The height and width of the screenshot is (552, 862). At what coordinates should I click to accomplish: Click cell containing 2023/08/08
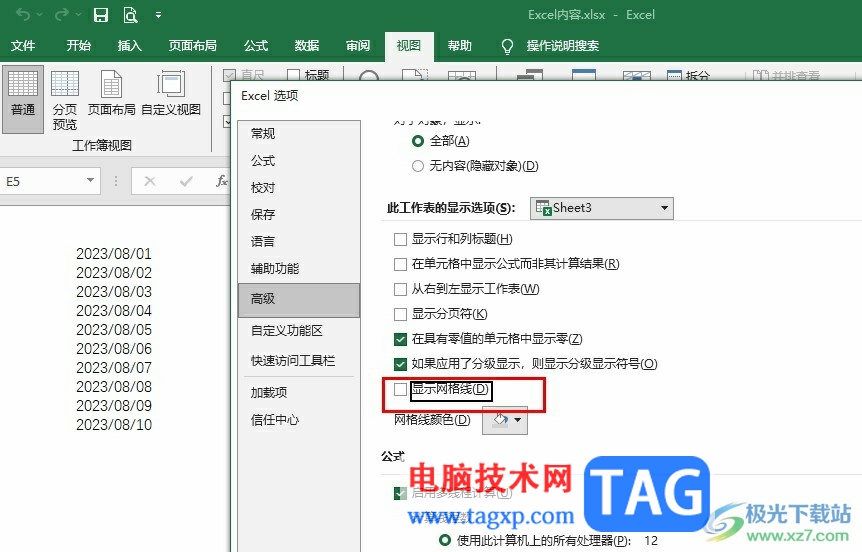pyautogui.click(x=113, y=387)
